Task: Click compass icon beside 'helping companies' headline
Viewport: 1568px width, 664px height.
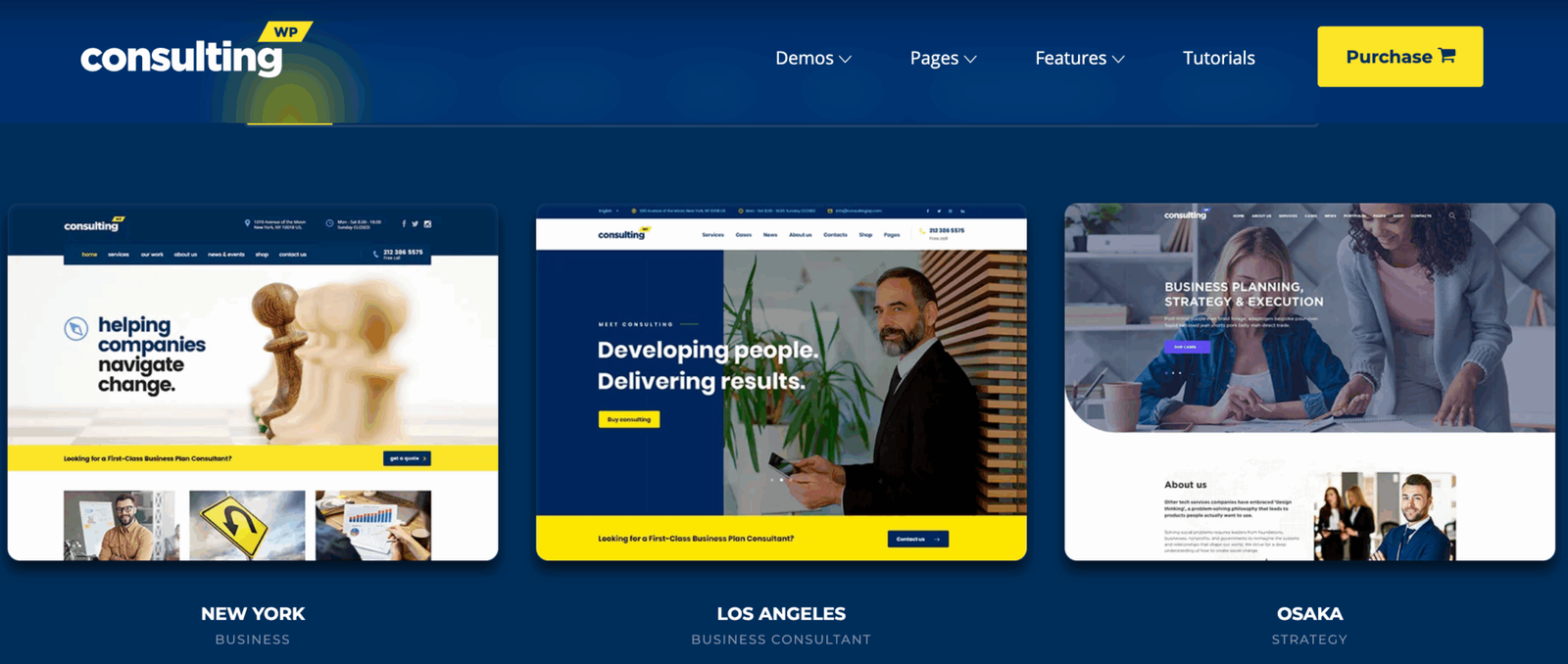Action: coord(75,329)
